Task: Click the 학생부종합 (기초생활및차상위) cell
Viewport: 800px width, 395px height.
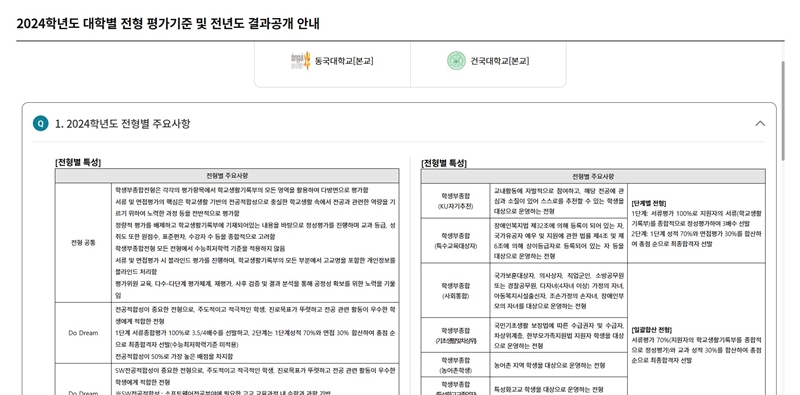Action: (456, 335)
